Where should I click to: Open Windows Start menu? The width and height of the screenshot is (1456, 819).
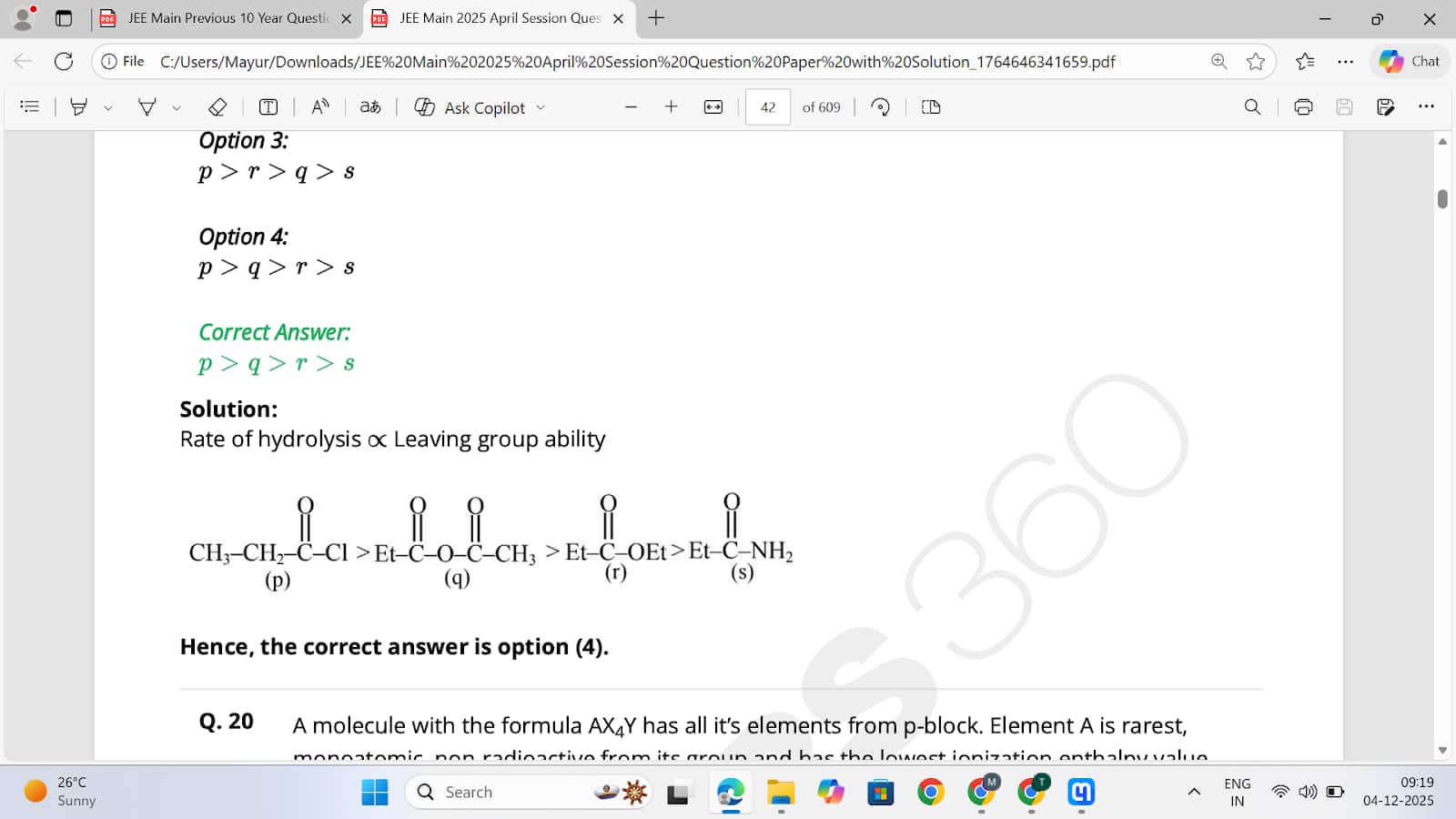(x=375, y=793)
